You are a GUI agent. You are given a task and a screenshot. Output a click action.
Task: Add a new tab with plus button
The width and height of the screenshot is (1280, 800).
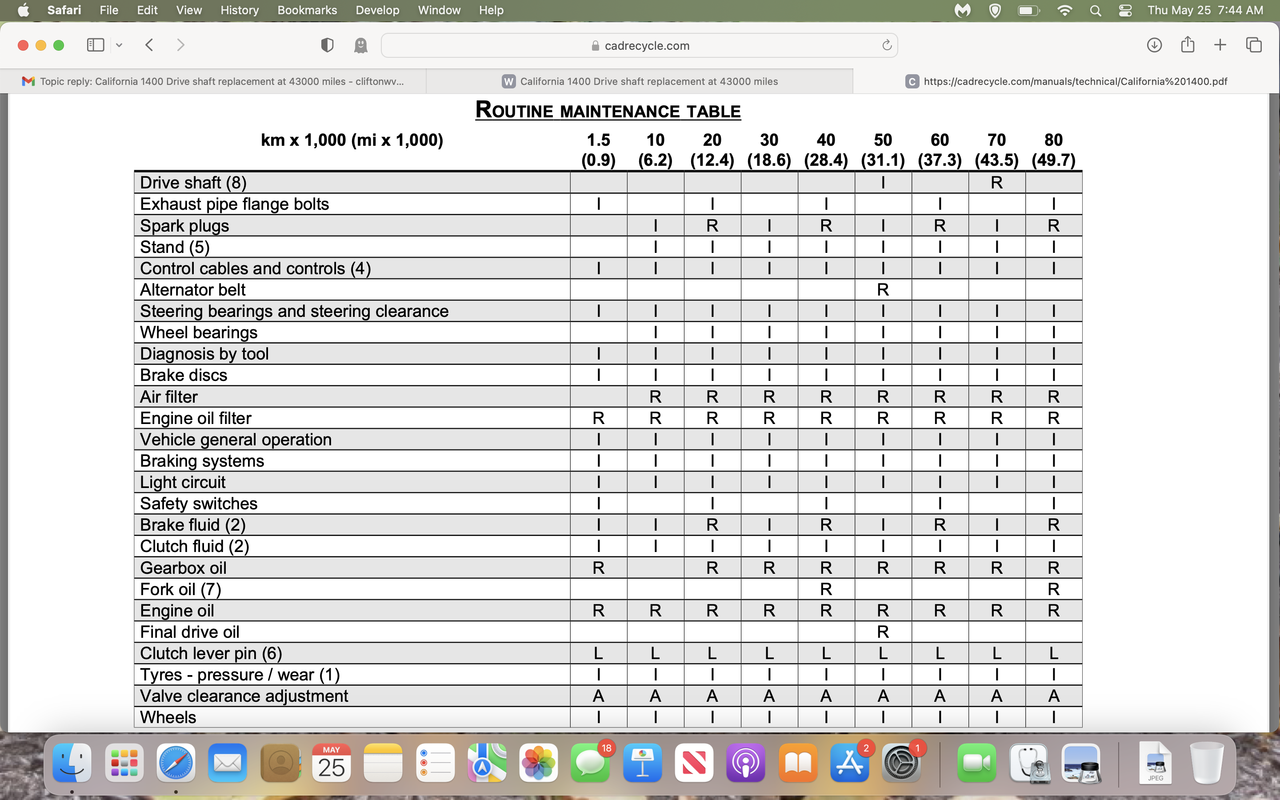(x=1220, y=45)
